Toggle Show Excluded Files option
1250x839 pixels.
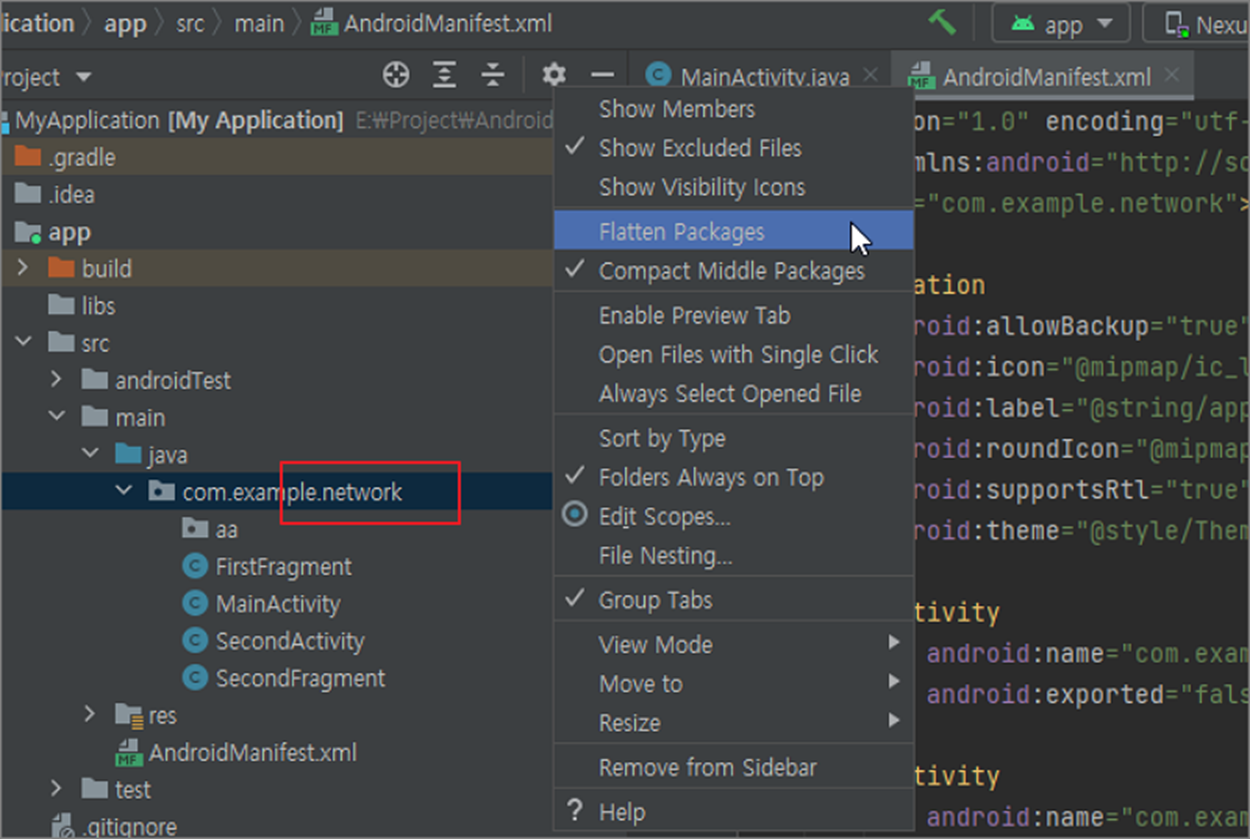coord(733,148)
